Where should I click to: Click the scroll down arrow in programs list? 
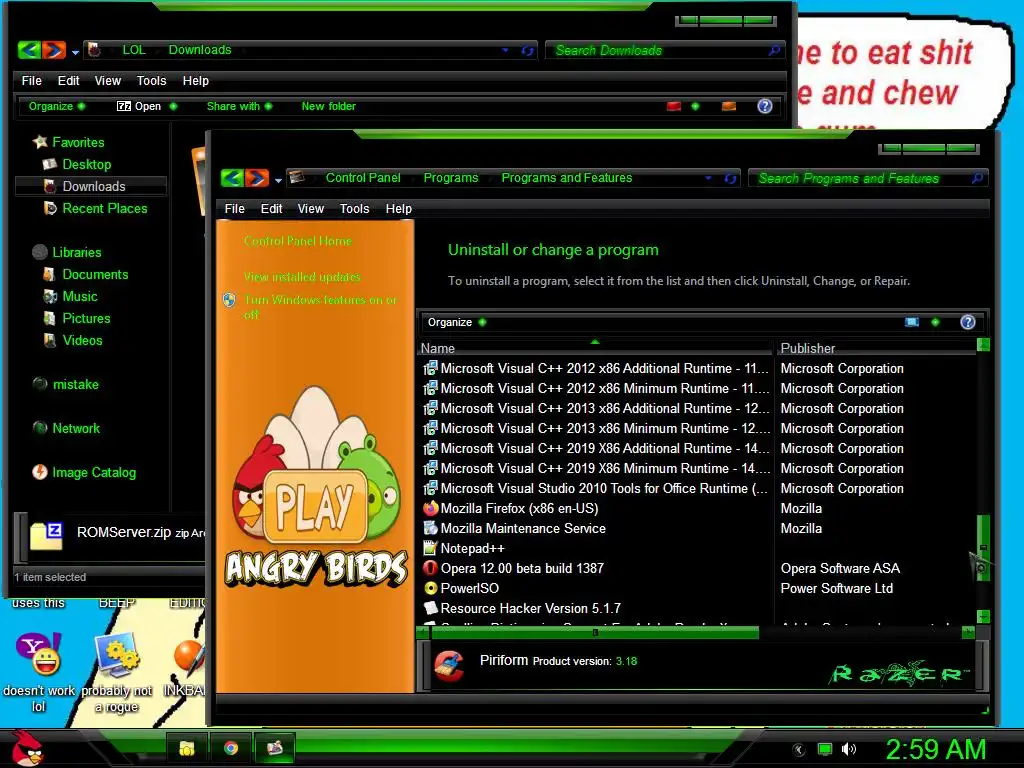point(983,616)
